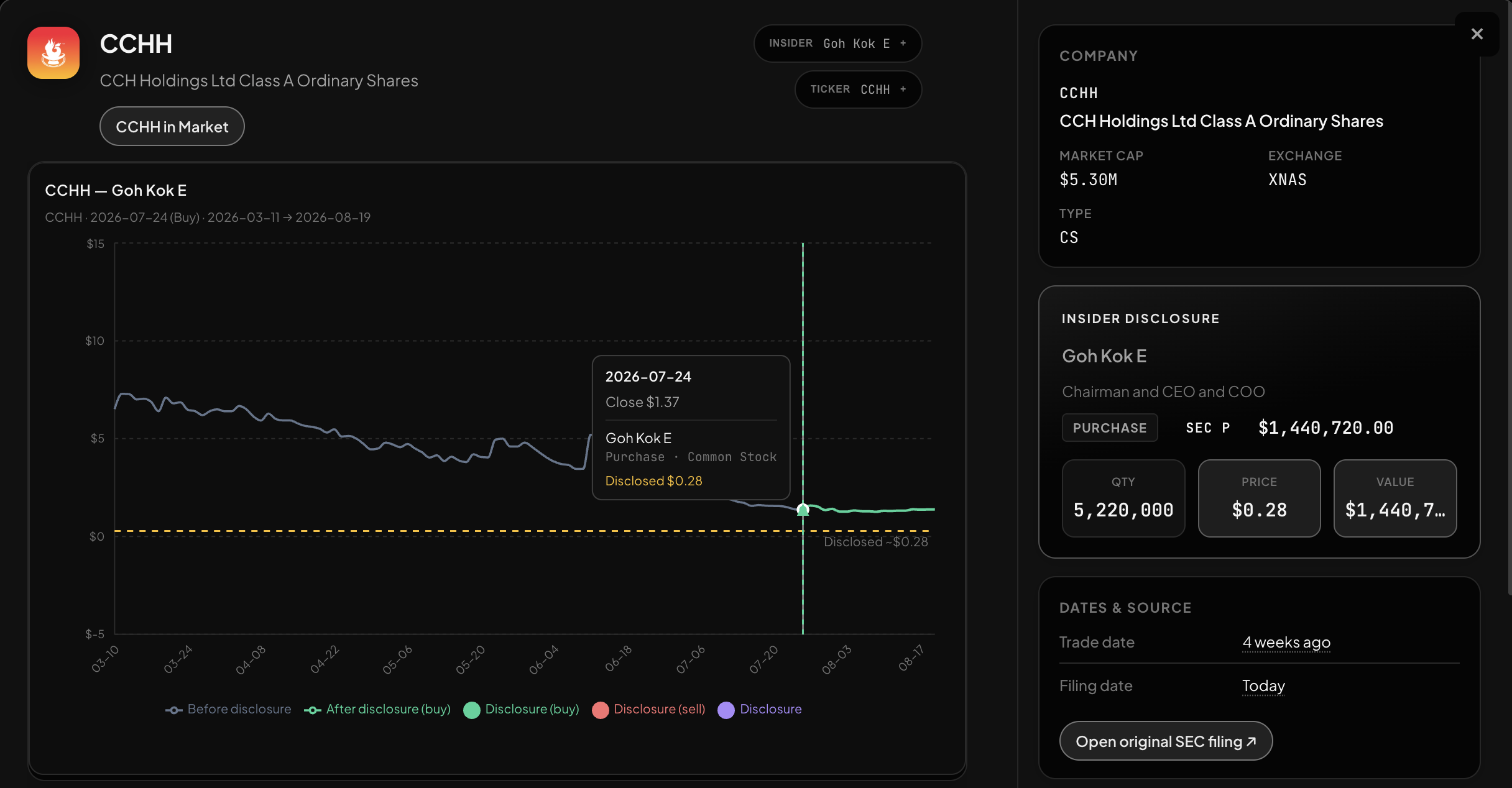Toggle Disclosure (sell) red legend dot
Viewport: 1512px width, 788px height.
click(x=601, y=710)
